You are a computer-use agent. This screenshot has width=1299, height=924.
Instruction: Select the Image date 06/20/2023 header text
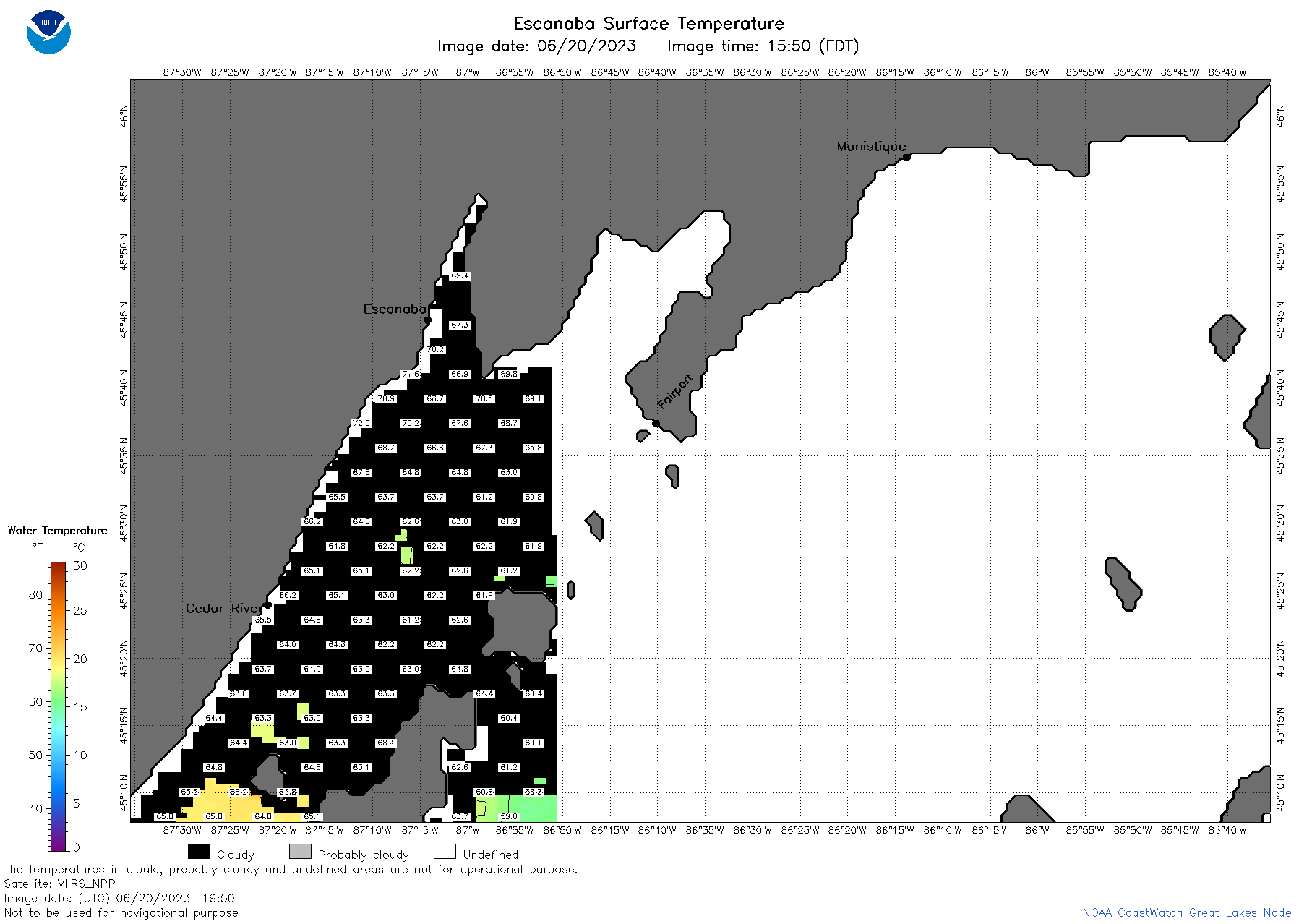point(536,46)
